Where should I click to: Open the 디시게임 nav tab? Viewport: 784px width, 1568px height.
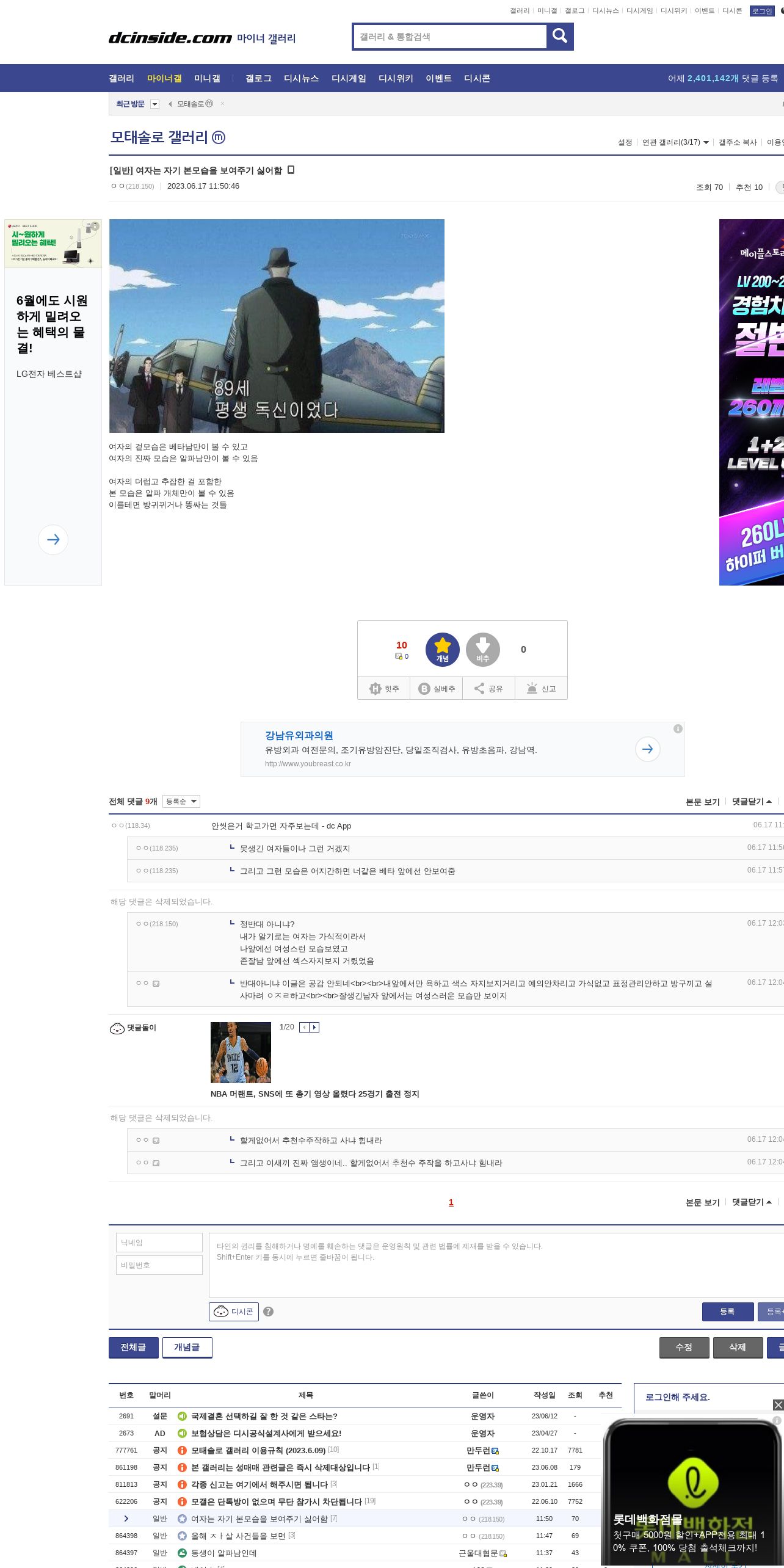pos(349,78)
